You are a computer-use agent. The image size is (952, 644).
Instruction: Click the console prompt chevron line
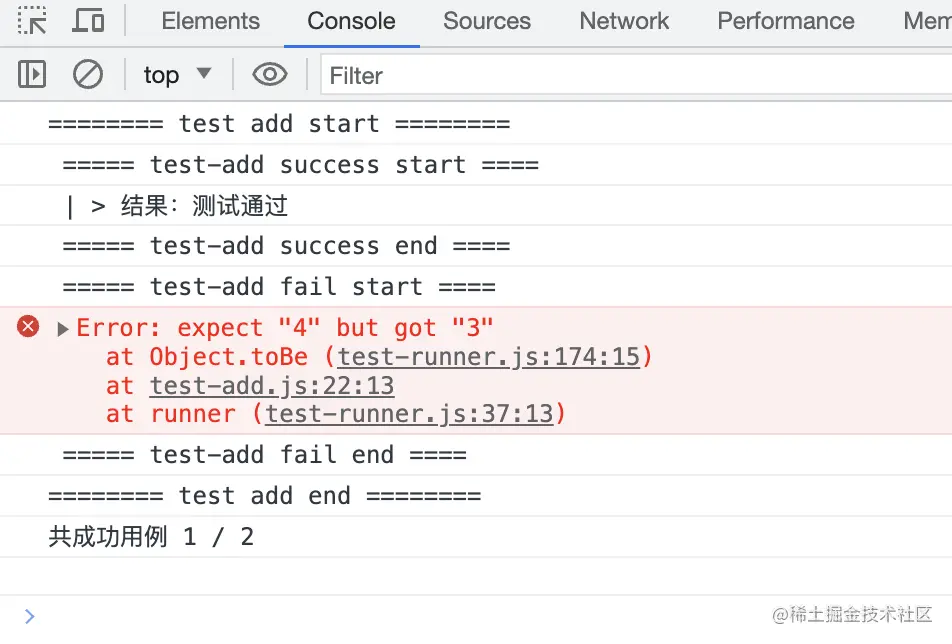(x=476, y=615)
